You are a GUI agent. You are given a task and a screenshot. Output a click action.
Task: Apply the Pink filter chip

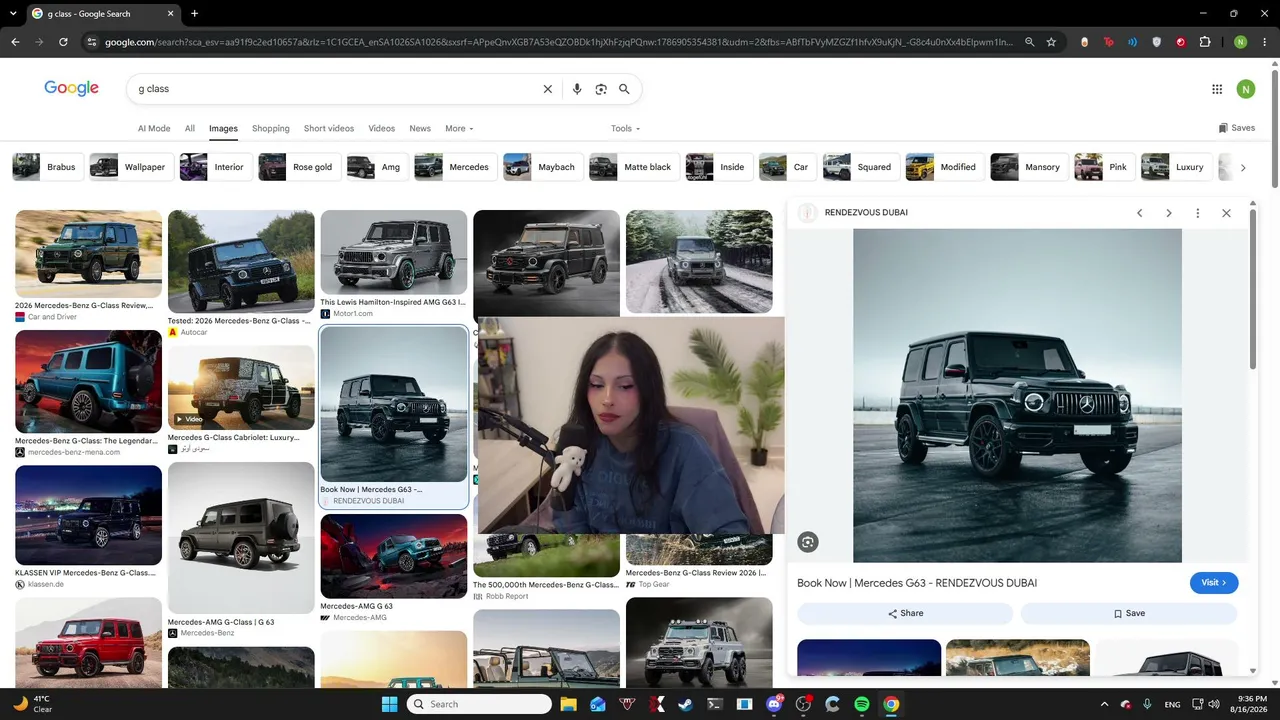[x=1105, y=167]
